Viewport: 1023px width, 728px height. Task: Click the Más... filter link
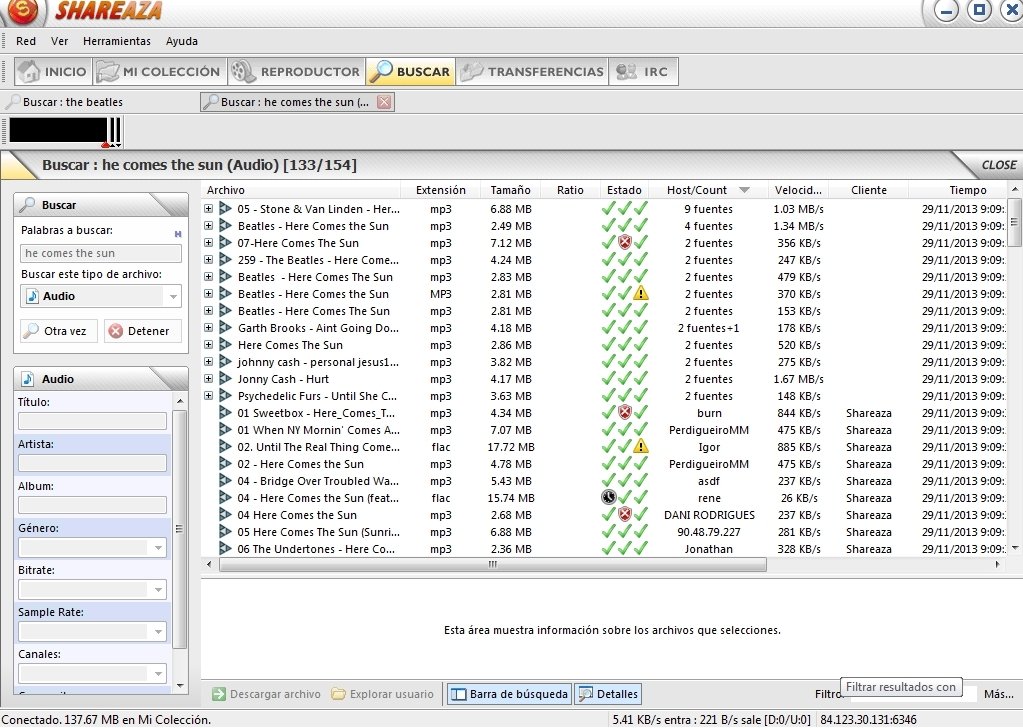pyautogui.click(x=999, y=694)
